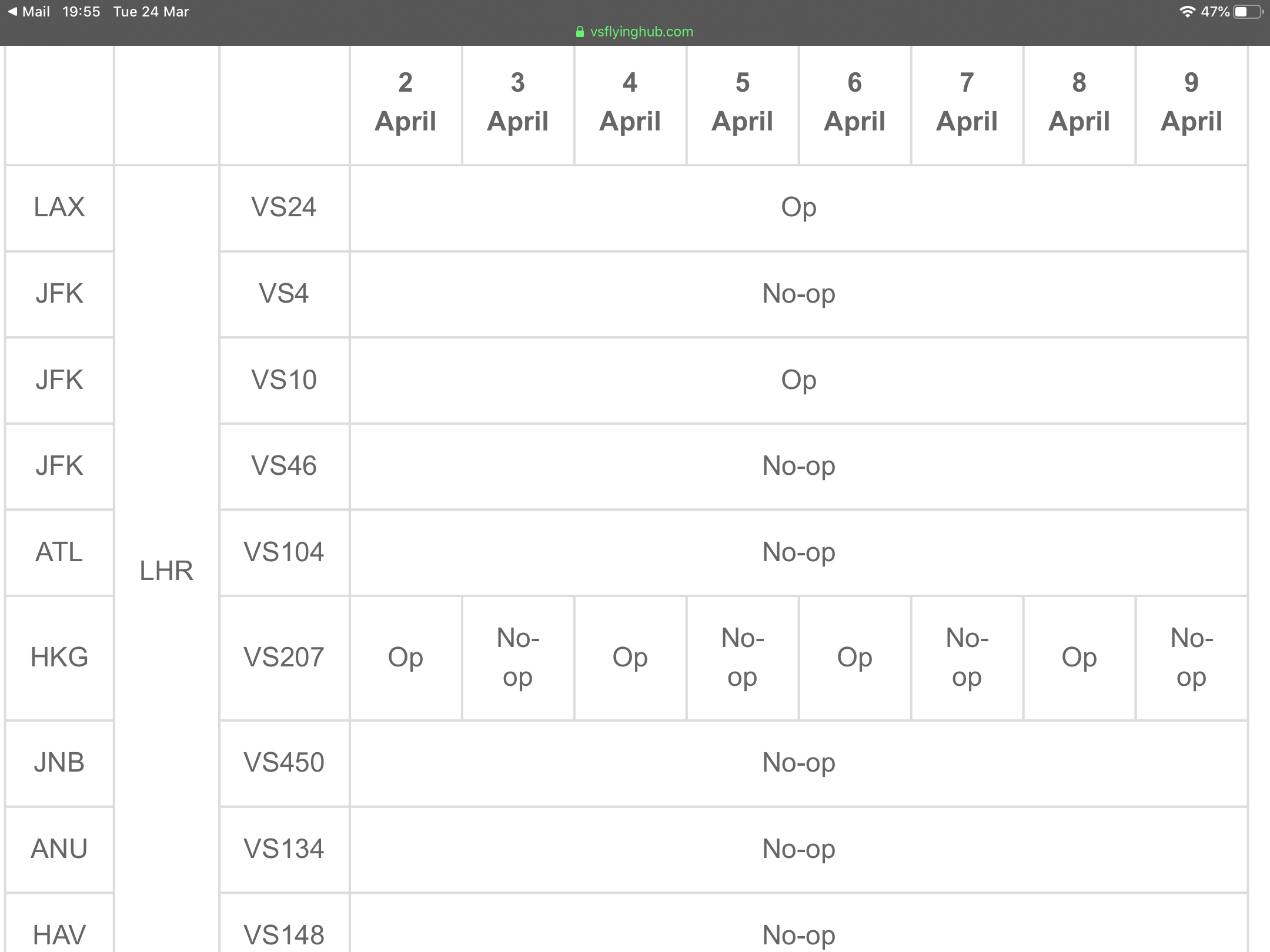1270x952 pixels.
Task: Click the ANU destination cell
Action: click(59, 850)
